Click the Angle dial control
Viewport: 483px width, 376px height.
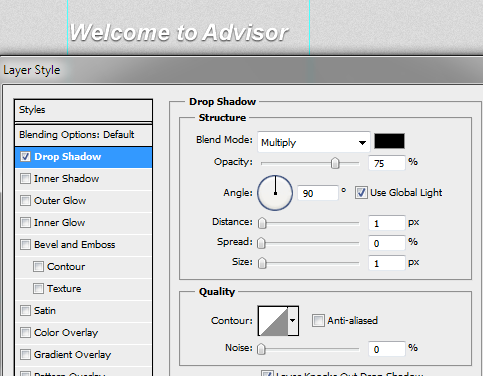point(275,193)
